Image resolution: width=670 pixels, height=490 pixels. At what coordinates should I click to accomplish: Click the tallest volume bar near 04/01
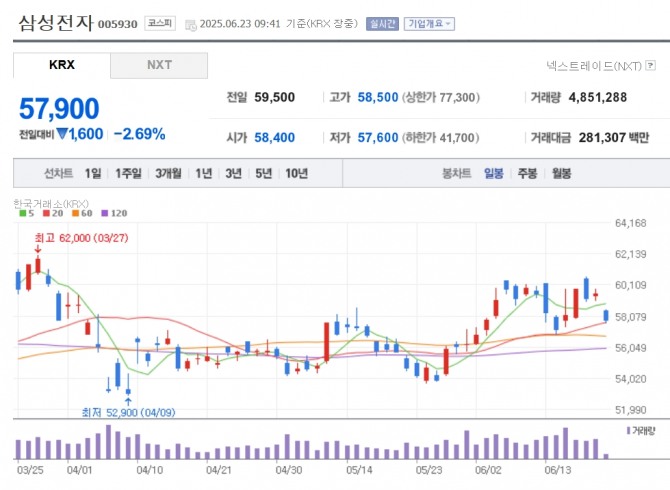click(109, 442)
